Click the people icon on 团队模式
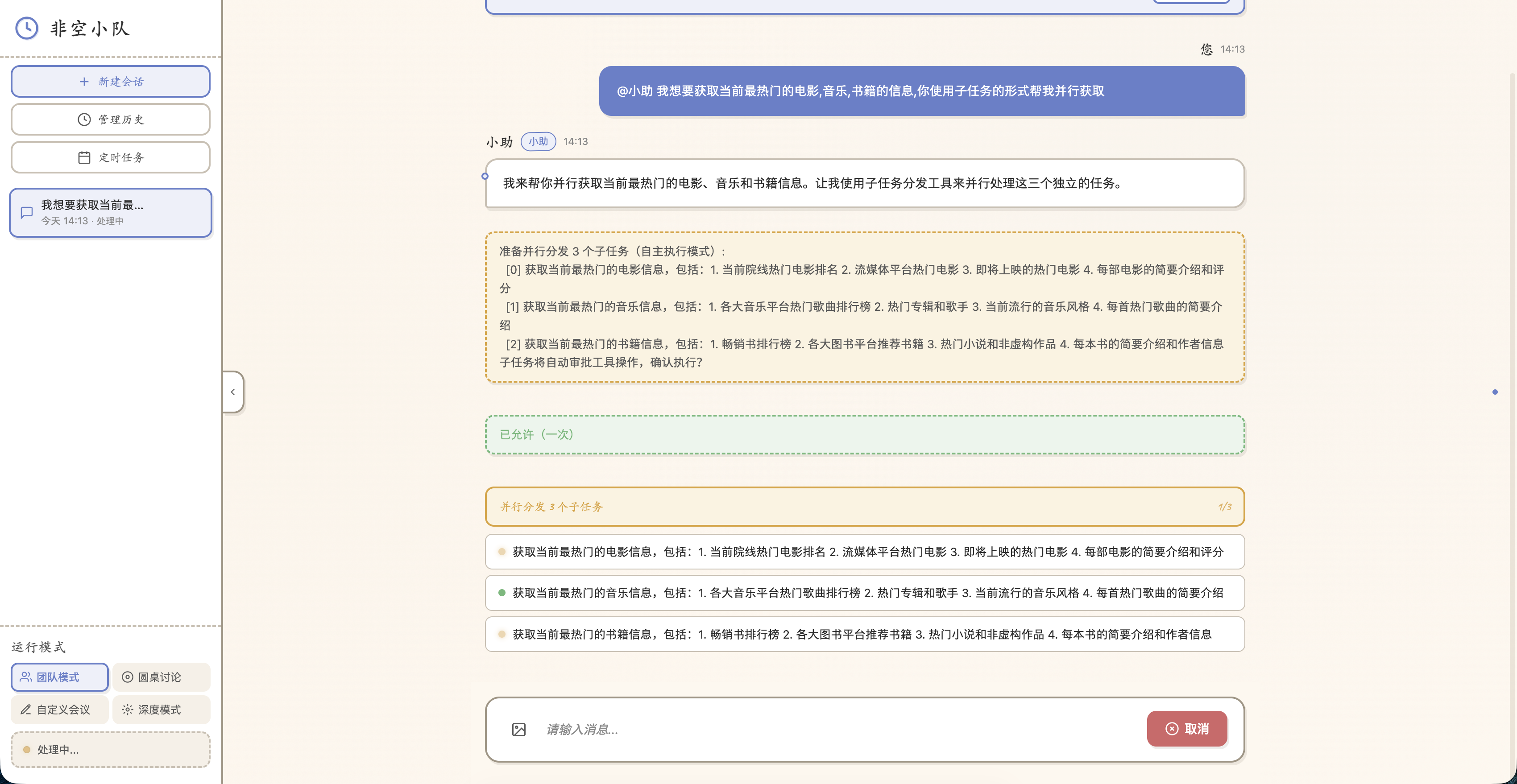The image size is (1517, 784). pos(25,677)
